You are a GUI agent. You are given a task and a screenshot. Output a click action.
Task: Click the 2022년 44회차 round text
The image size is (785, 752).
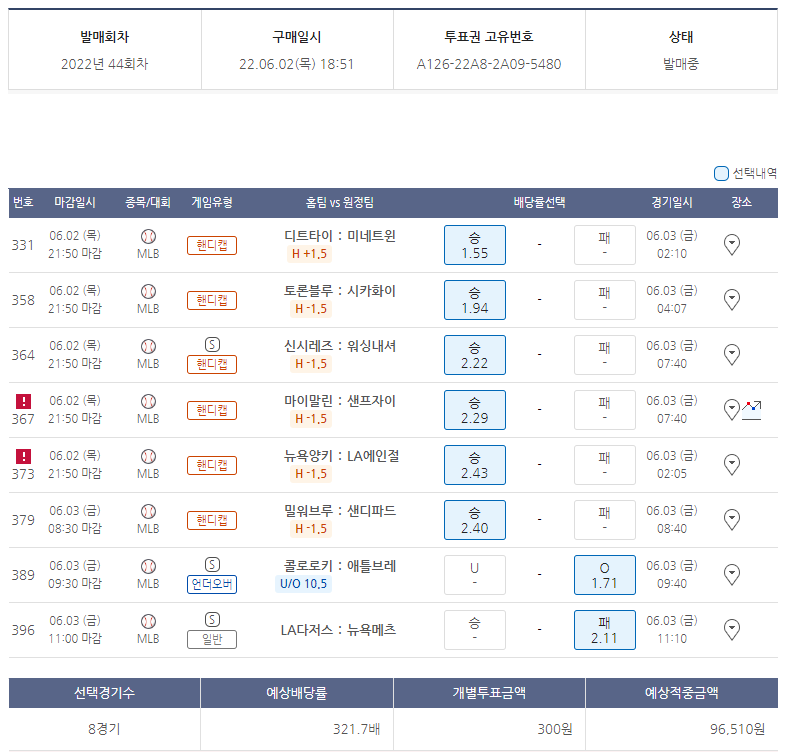pyautogui.click(x=105, y=64)
